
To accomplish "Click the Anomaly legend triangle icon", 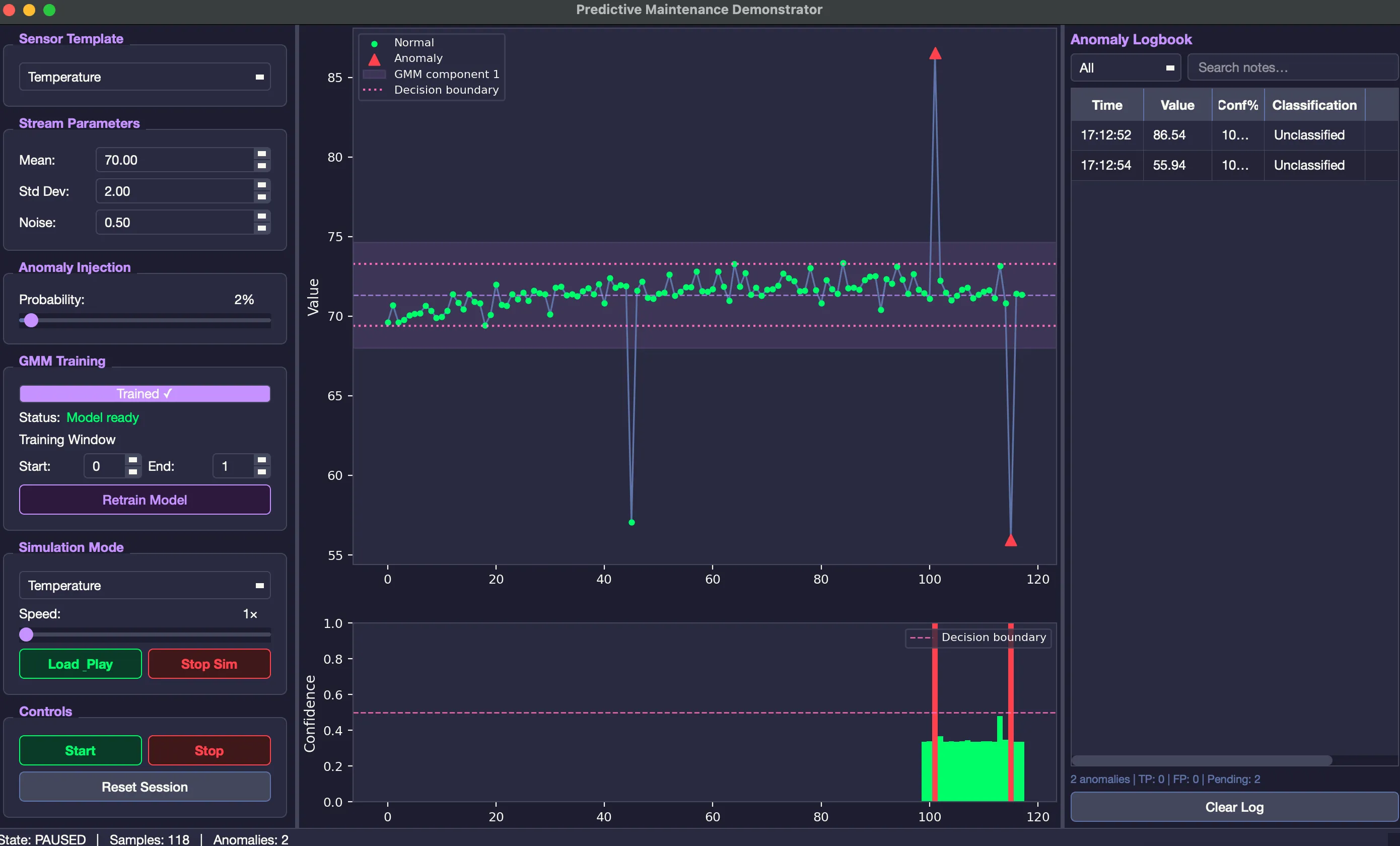I will tap(374, 59).
